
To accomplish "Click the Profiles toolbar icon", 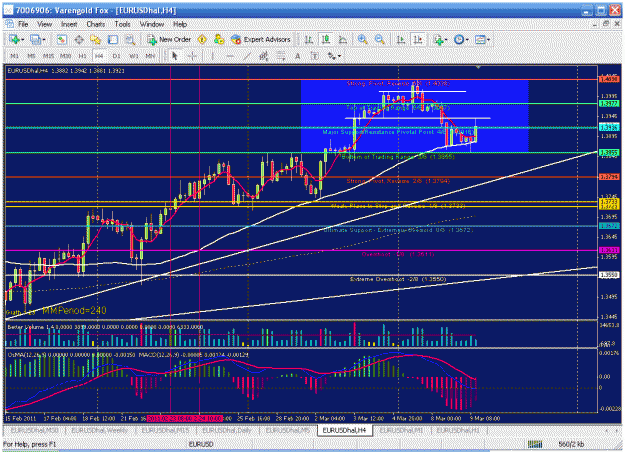I will (35, 39).
